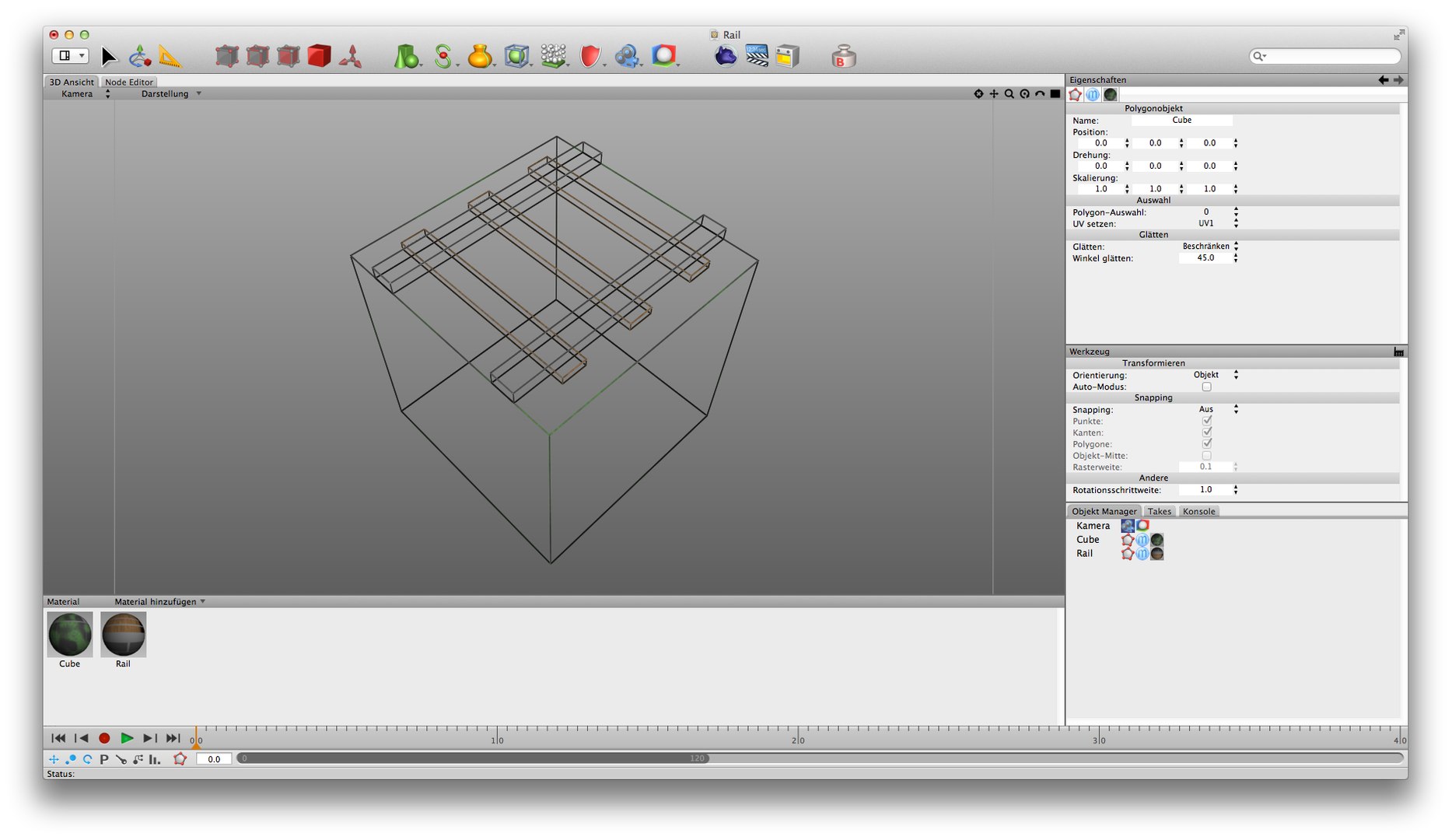Step forward one frame
The height and width of the screenshot is (840, 1452).
[150, 738]
